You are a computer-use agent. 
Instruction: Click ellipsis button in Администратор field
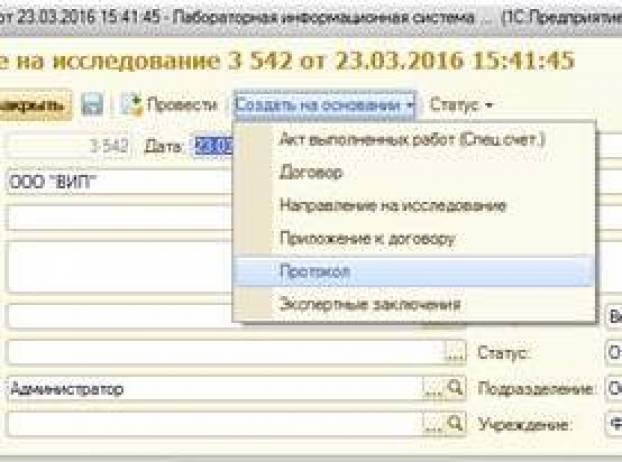point(433,388)
